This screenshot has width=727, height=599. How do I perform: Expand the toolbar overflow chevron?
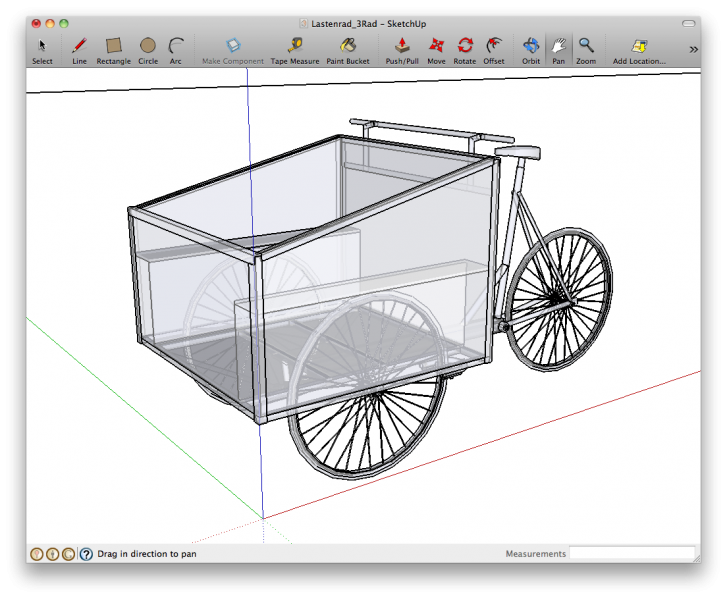(x=693, y=48)
